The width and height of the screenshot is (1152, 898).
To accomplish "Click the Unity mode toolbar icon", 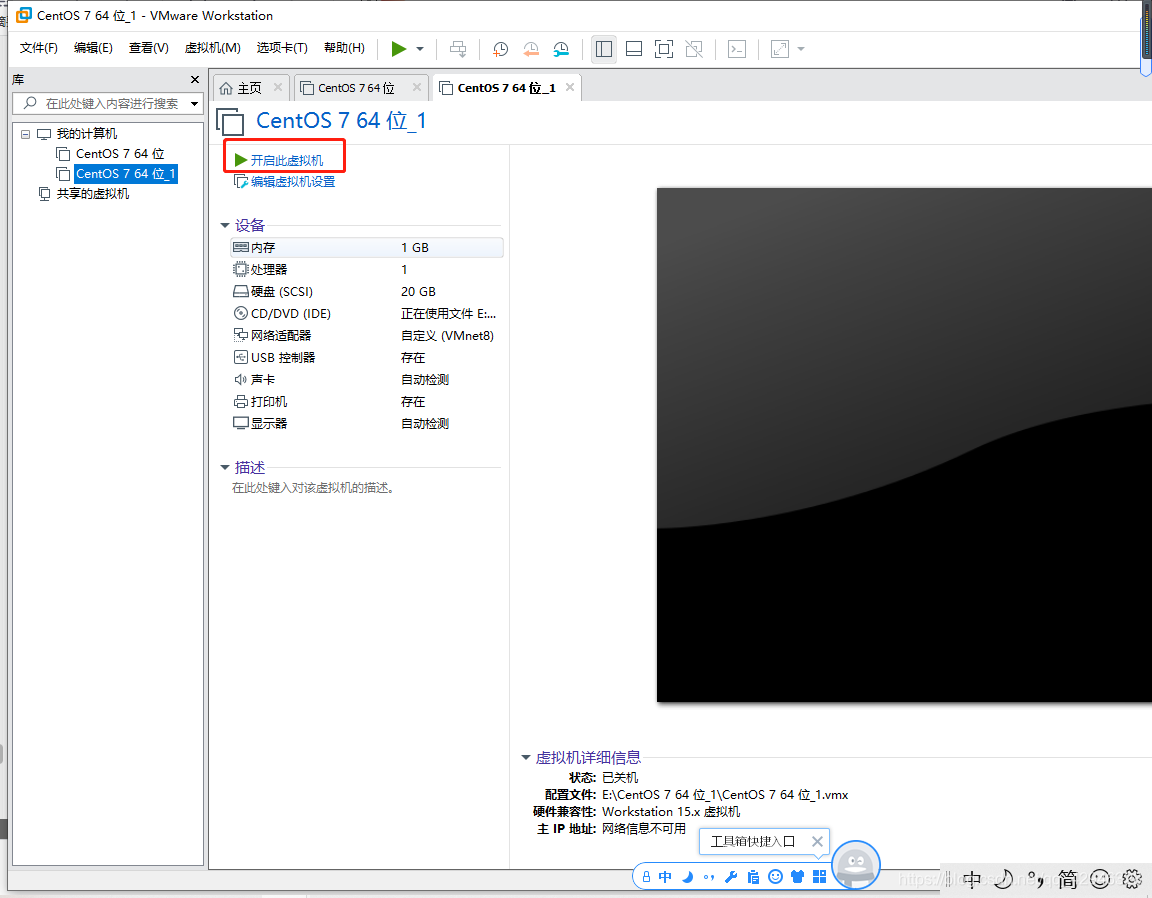I will [x=694, y=49].
